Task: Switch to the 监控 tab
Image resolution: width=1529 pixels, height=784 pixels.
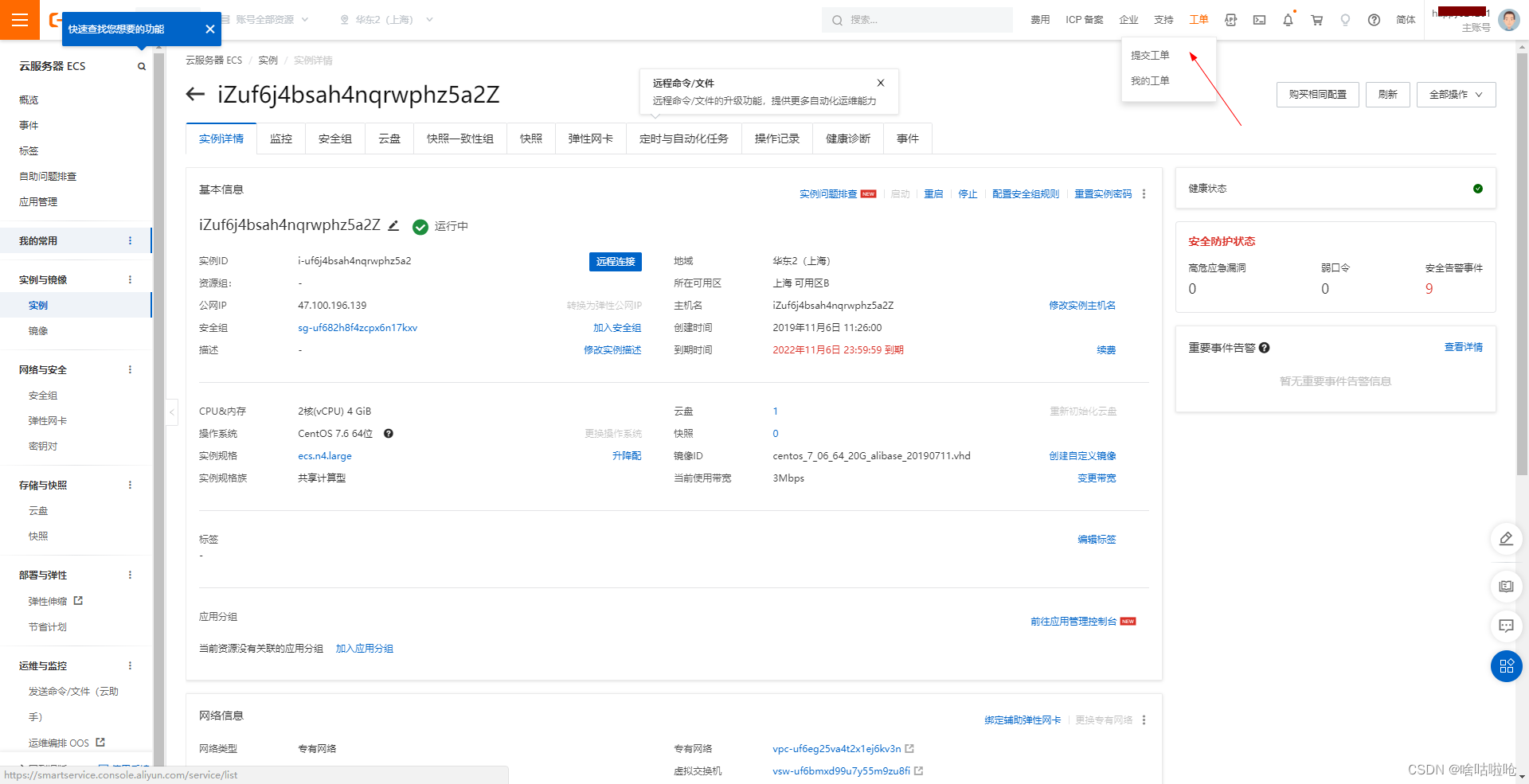Action: (x=281, y=138)
